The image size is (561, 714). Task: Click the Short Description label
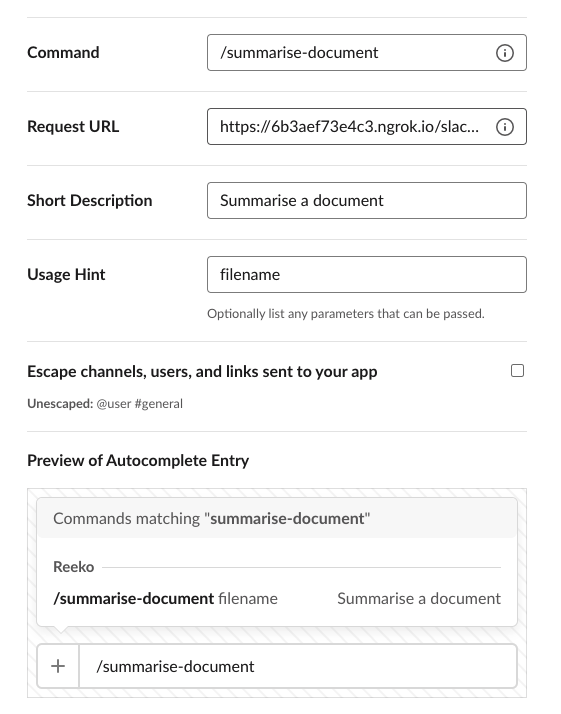[90, 200]
